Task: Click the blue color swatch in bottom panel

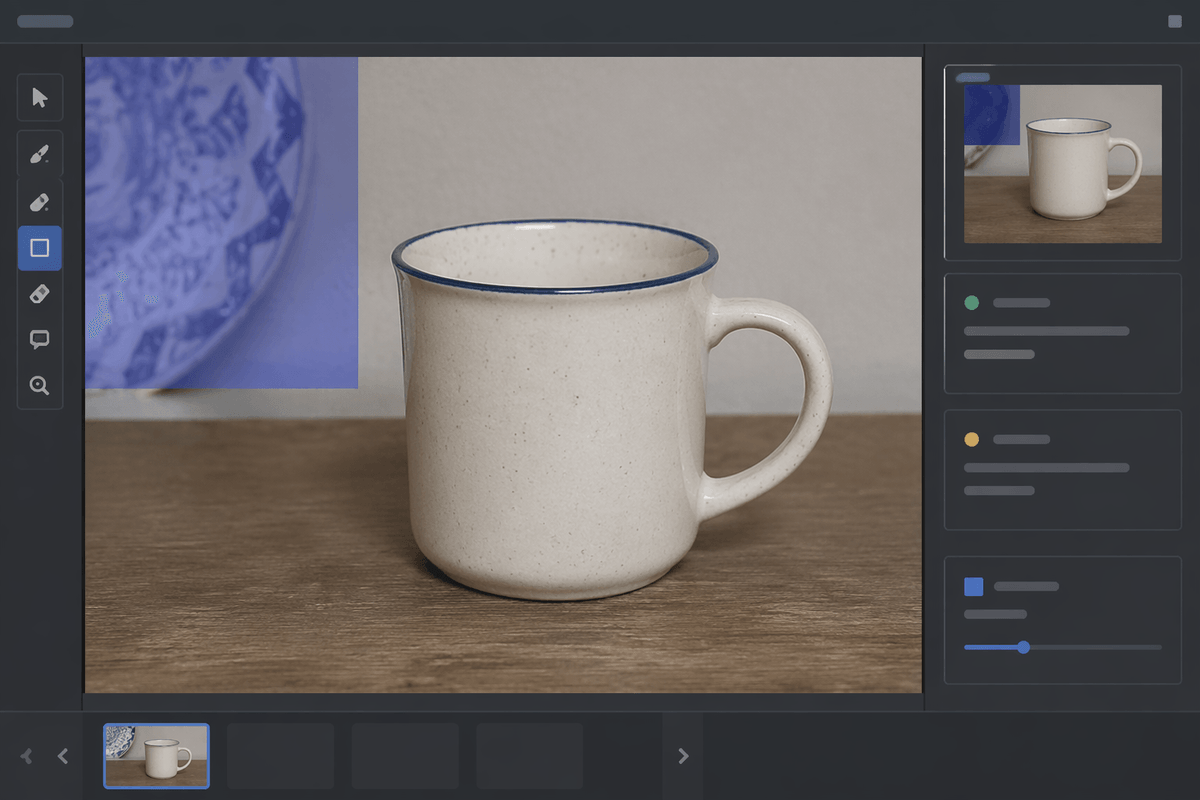Action: point(973,587)
